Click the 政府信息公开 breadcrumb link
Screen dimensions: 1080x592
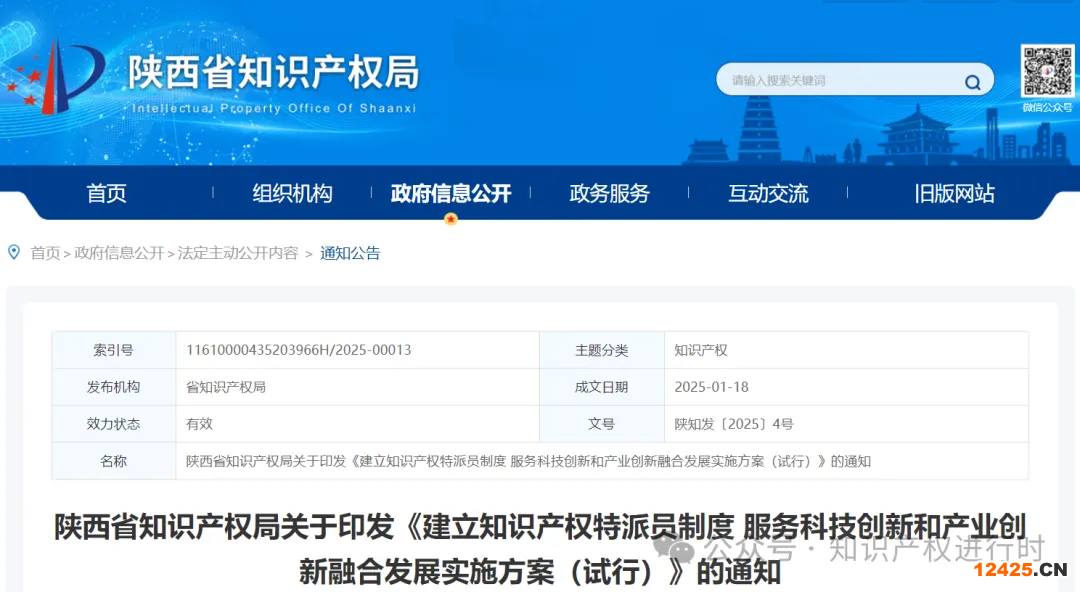[x=119, y=254]
